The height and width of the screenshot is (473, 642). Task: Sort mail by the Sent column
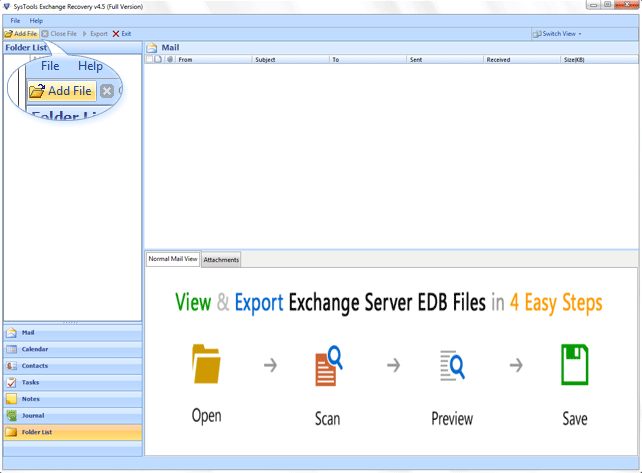pyautogui.click(x=445, y=60)
